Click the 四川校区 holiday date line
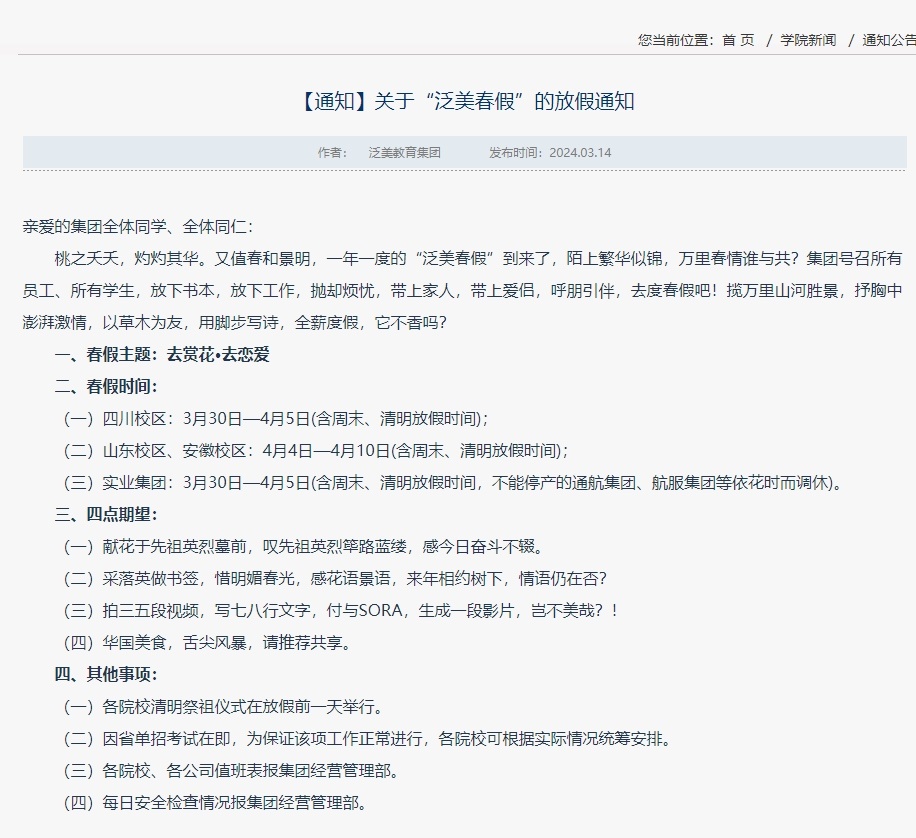916x838 pixels. [276, 419]
